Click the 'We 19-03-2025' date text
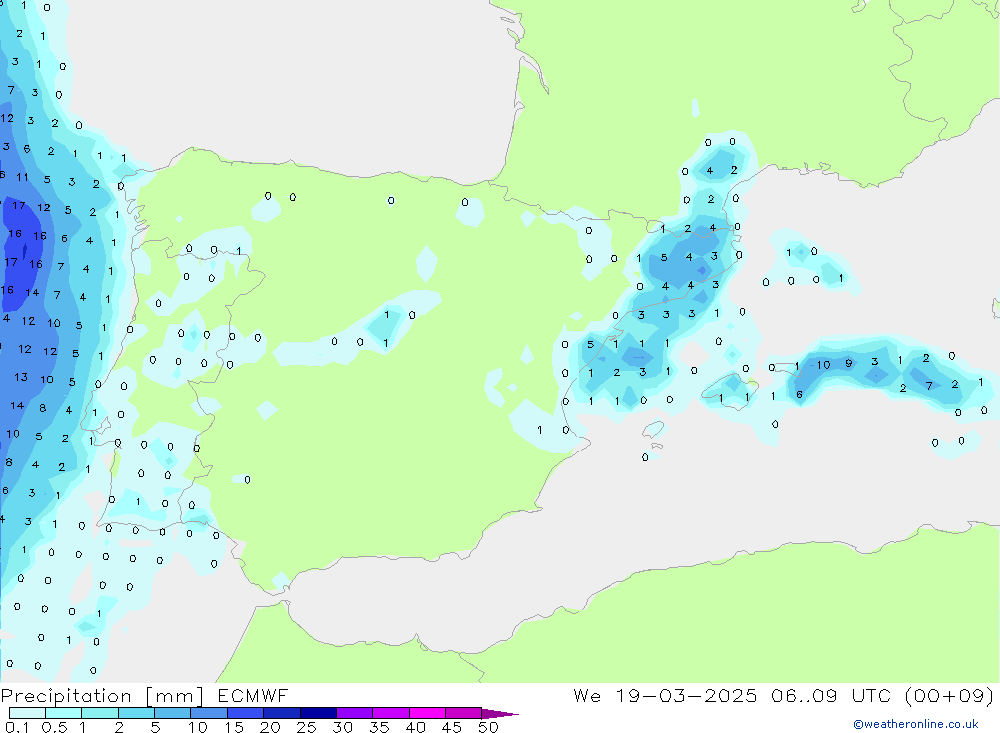The width and height of the screenshot is (1000, 733). point(665,695)
